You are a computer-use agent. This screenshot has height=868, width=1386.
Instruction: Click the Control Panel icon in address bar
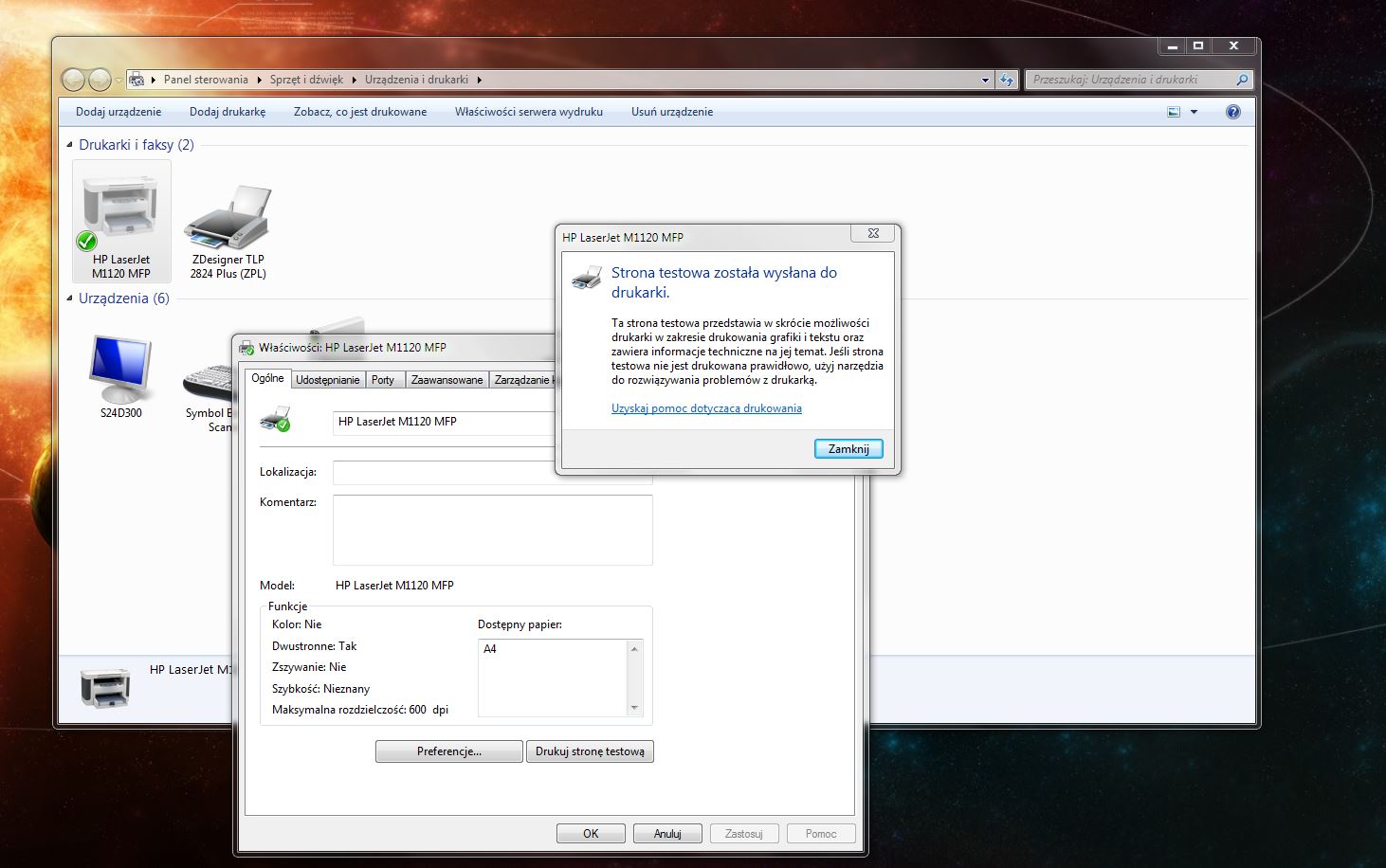click(x=137, y=80)
